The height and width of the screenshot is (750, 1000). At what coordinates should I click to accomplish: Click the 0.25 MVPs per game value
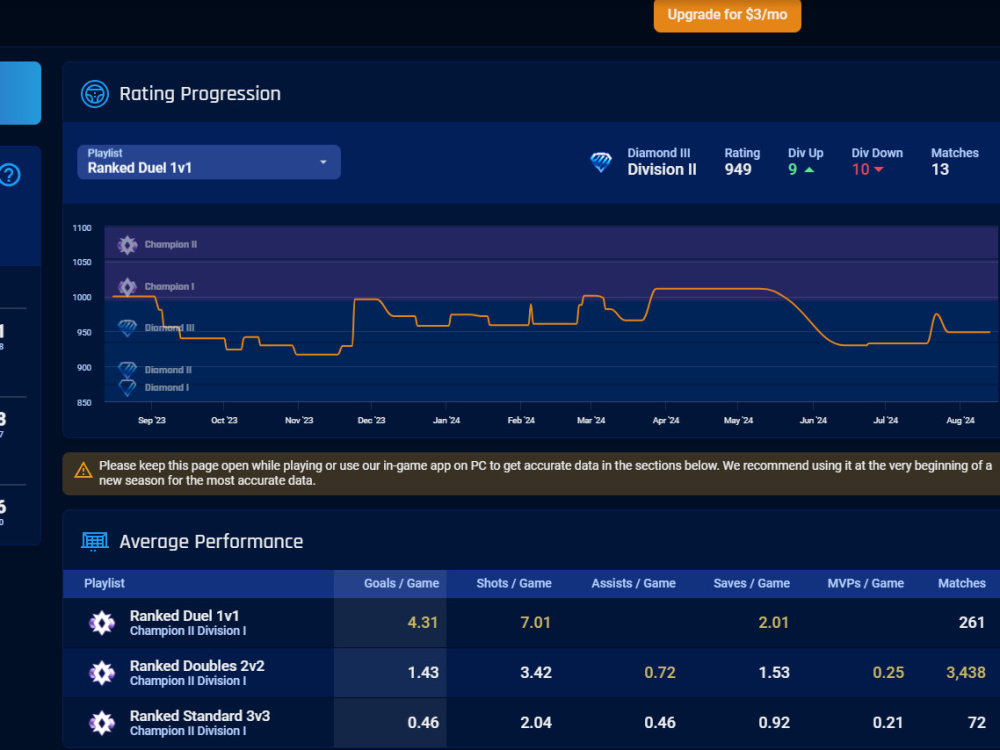888,672
